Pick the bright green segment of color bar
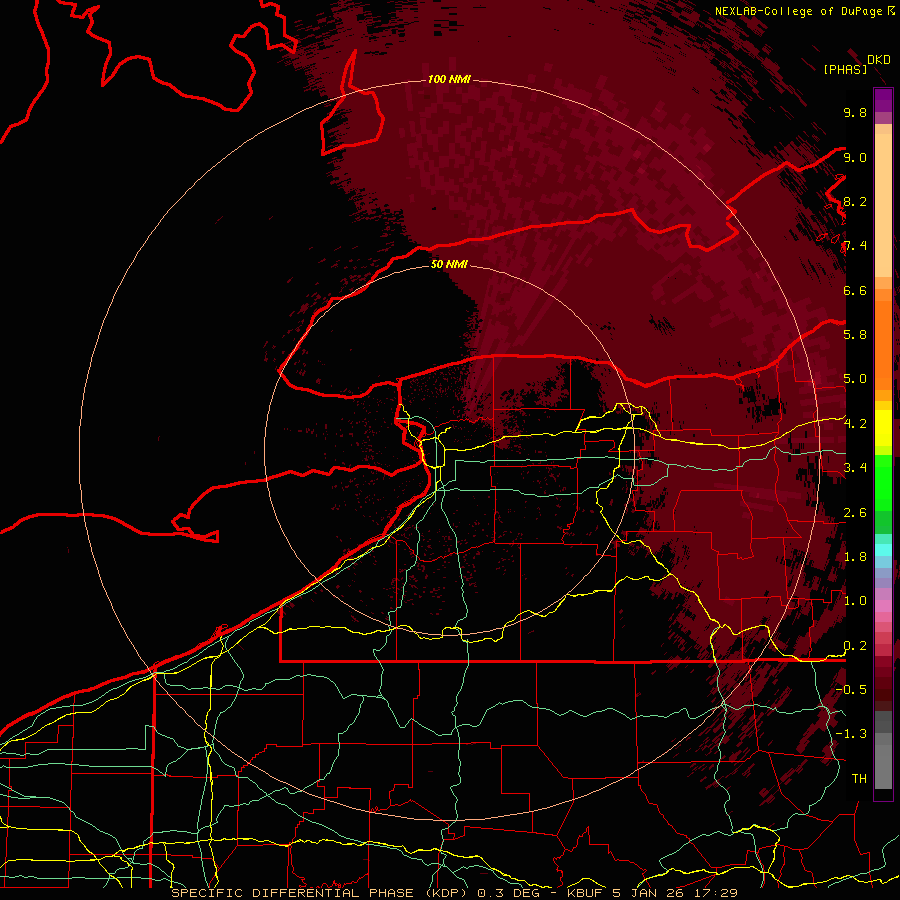 coord(883,482)
